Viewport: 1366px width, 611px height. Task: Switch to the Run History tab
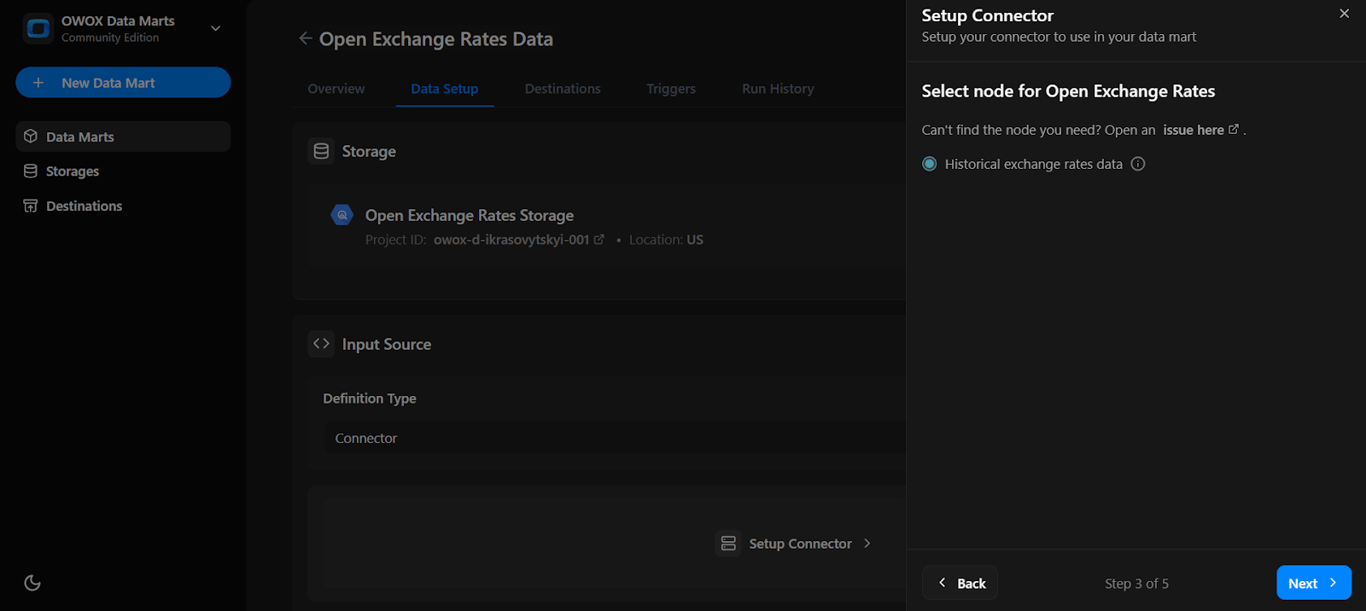778,89
